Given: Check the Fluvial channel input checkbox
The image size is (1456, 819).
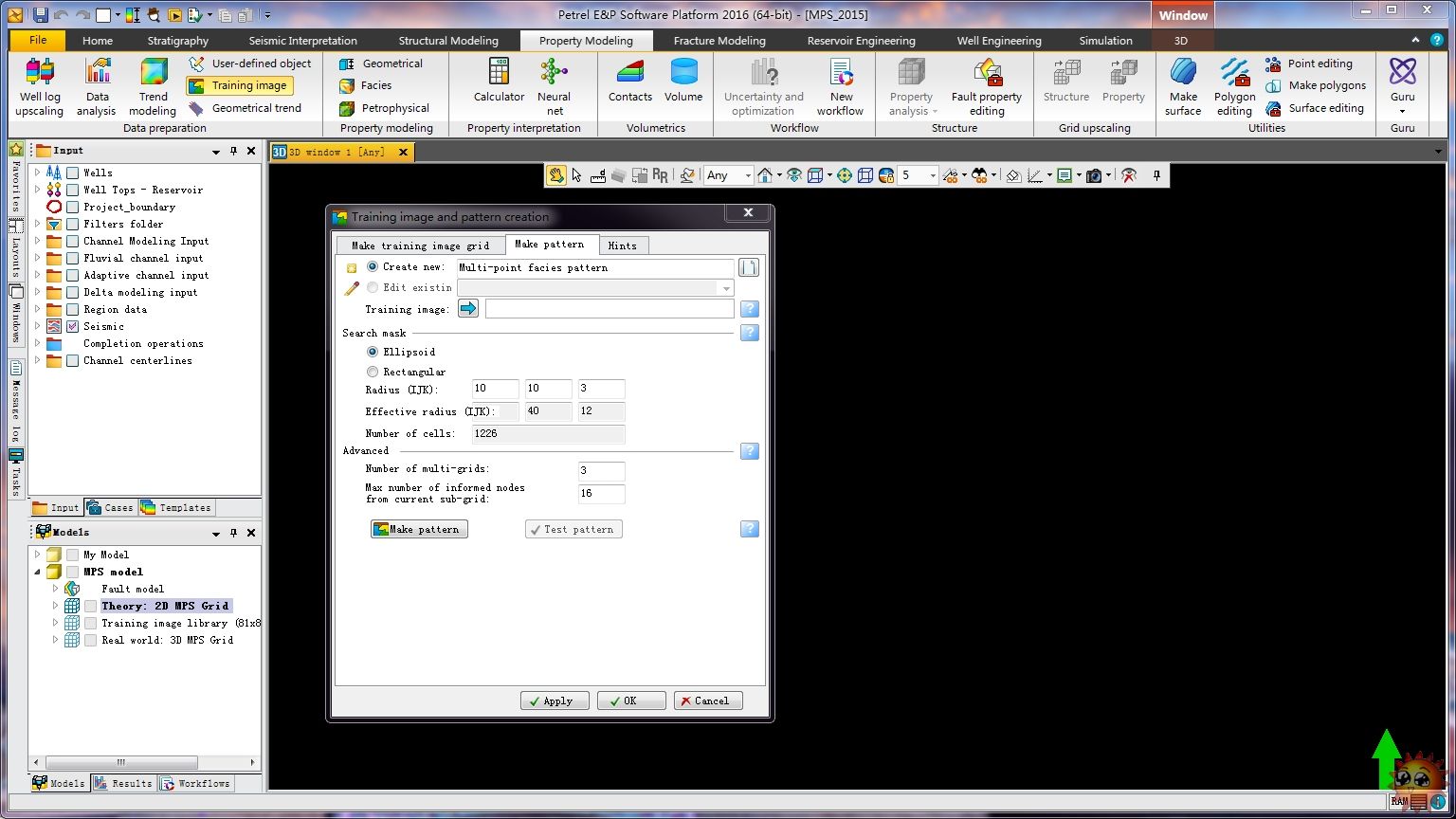Looking at the screenshot, I should (72, 258).
